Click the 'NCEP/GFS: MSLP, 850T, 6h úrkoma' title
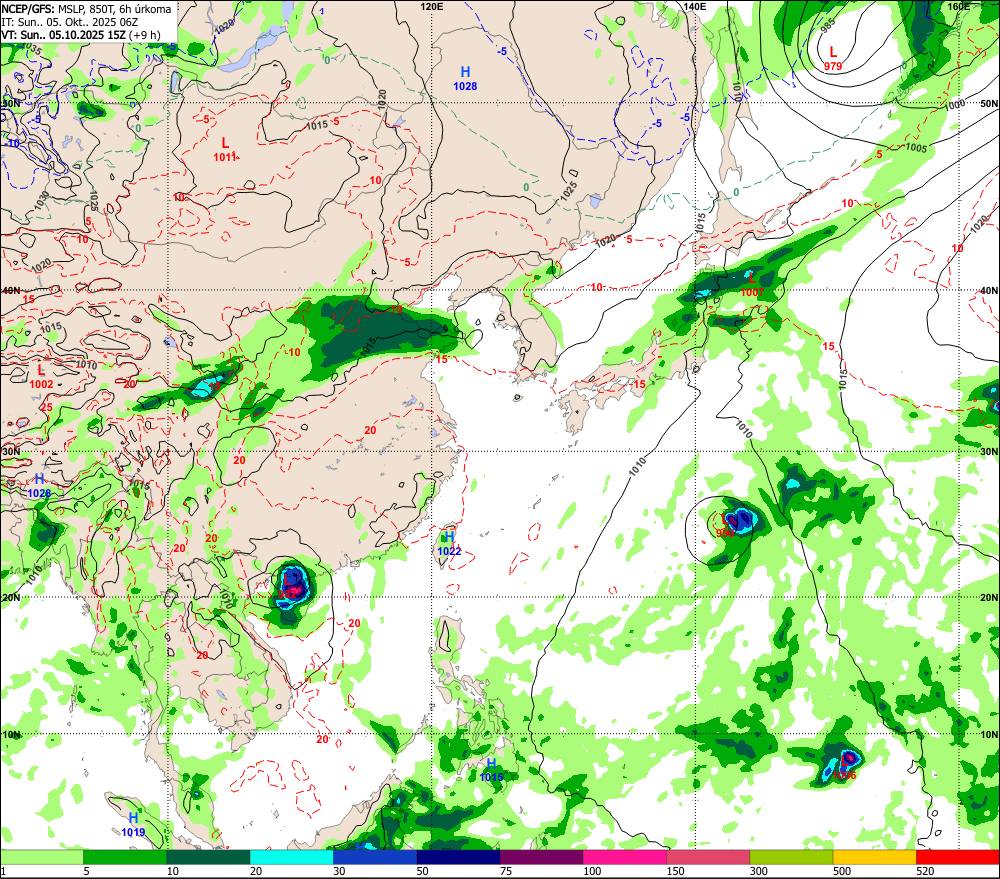Image resolution: width=1000 pixels, height=879 pixels. 86,9
